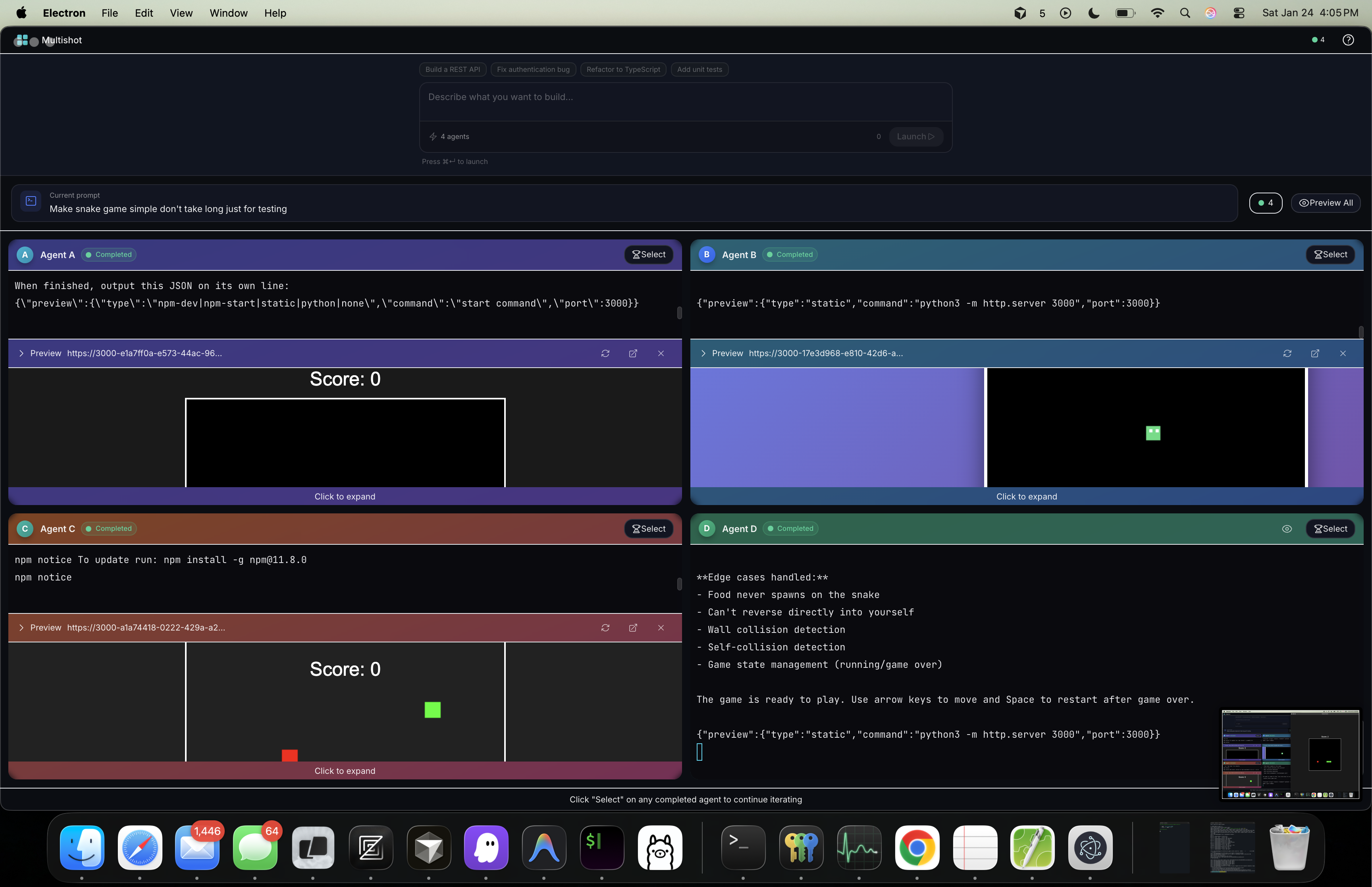
Task: Click to expand Agent C preview bar
Action: (x=344, y=771)
